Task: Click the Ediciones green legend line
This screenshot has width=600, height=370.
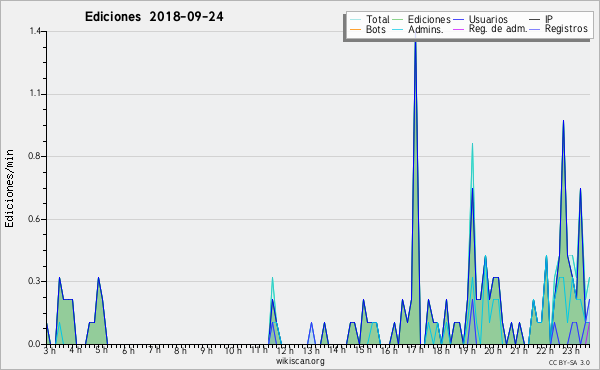Action: 398,20
